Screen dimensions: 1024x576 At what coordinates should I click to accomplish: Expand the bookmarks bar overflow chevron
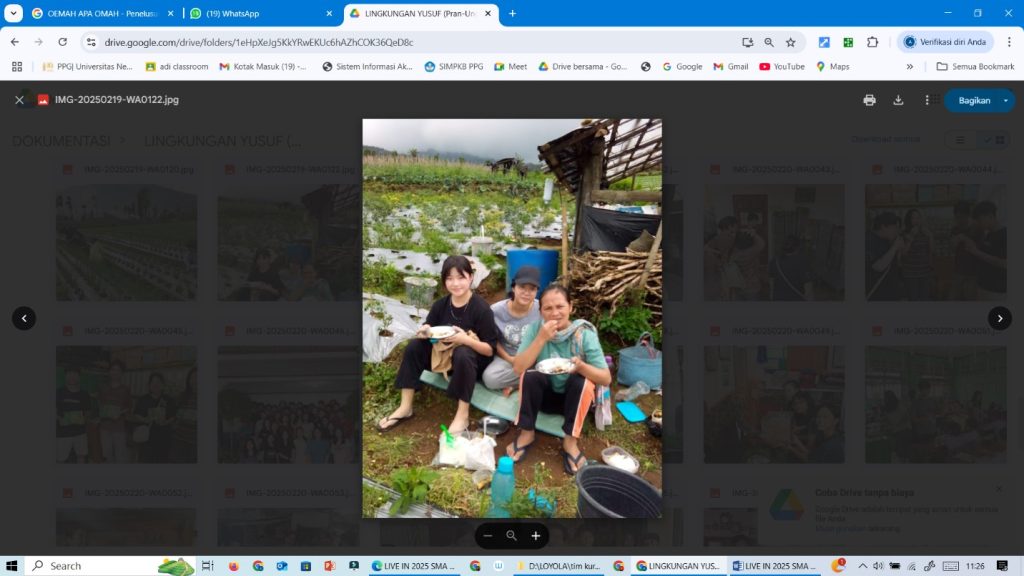[x=909, y=67]
